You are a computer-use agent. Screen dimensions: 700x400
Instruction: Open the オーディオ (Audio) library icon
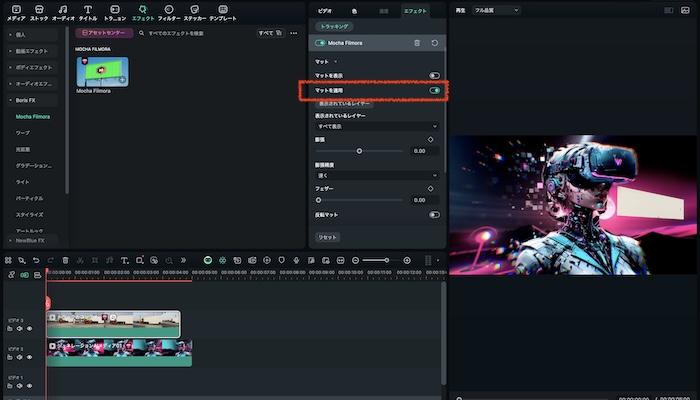coord(62,10)
